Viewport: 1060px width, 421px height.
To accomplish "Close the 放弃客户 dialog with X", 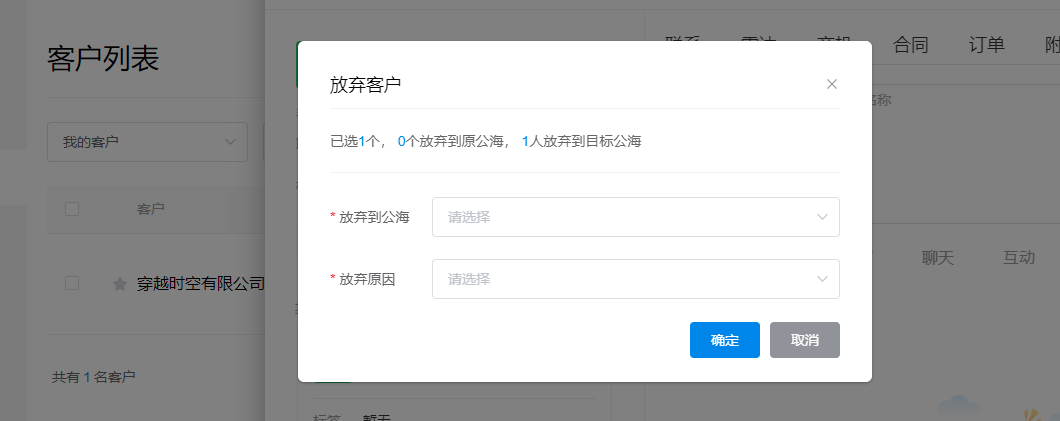I will pyautogui.click(x=831, y=84).
